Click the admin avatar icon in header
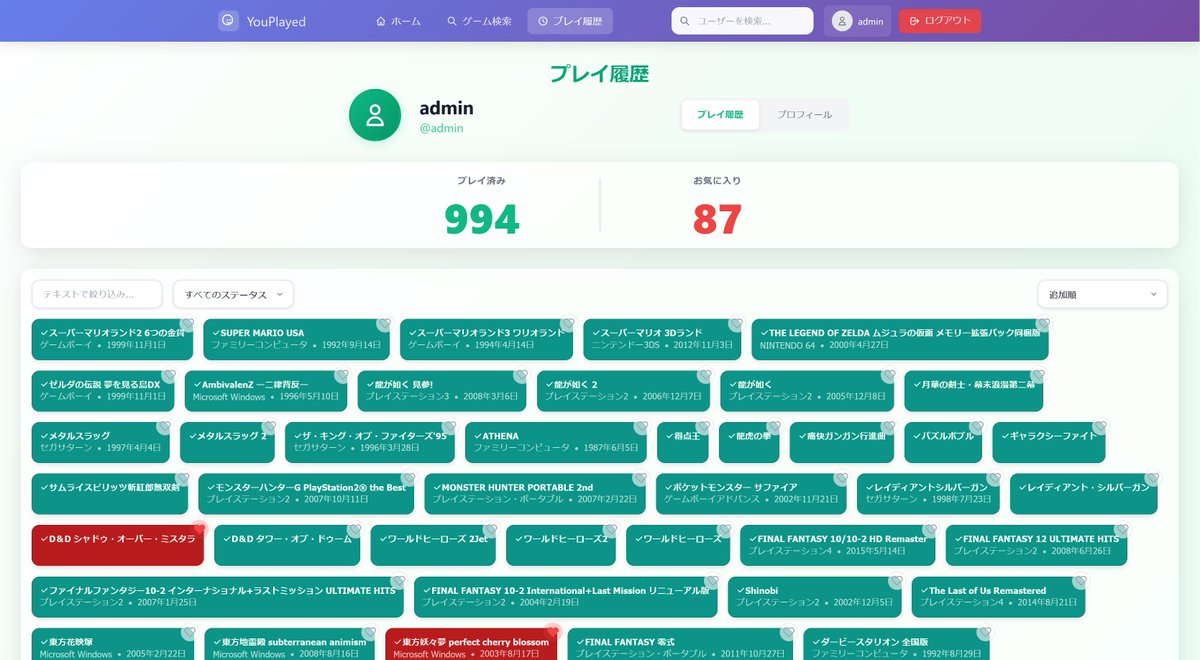This screenshot has height=660, width=1200. click(x=842, y=21)
